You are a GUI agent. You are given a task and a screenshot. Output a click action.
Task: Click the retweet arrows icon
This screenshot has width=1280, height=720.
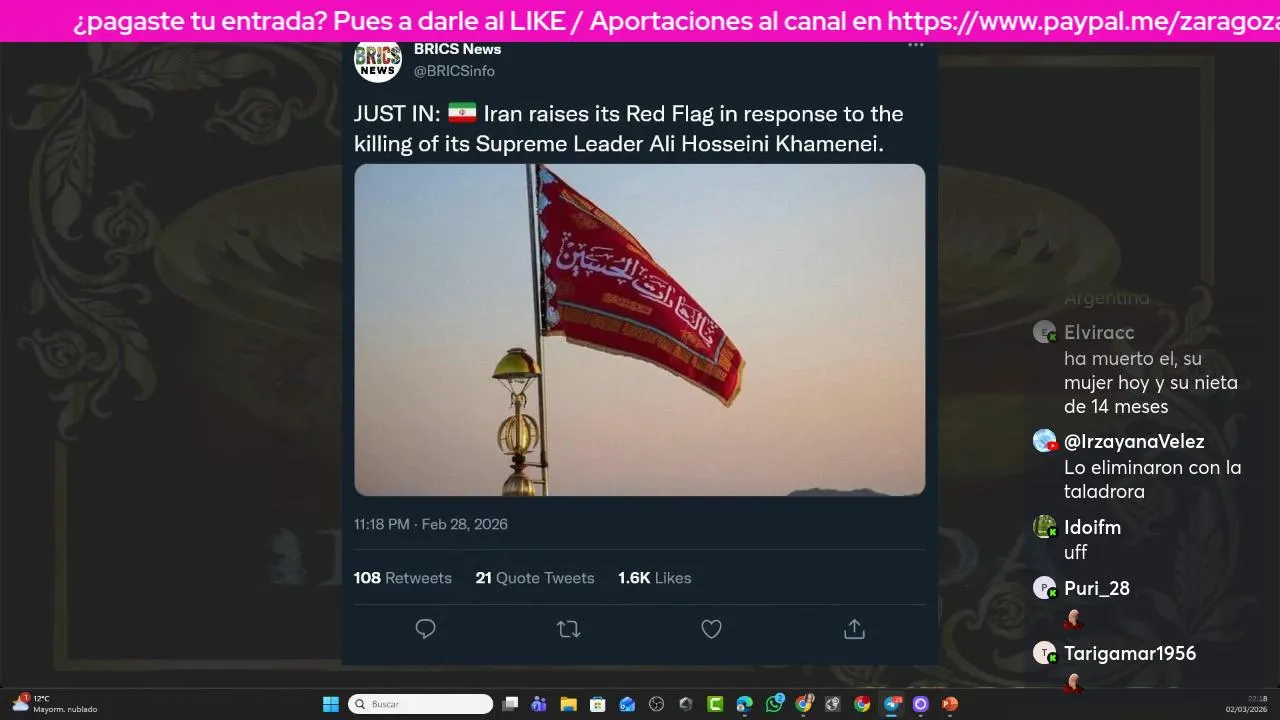tap(568, 629)
